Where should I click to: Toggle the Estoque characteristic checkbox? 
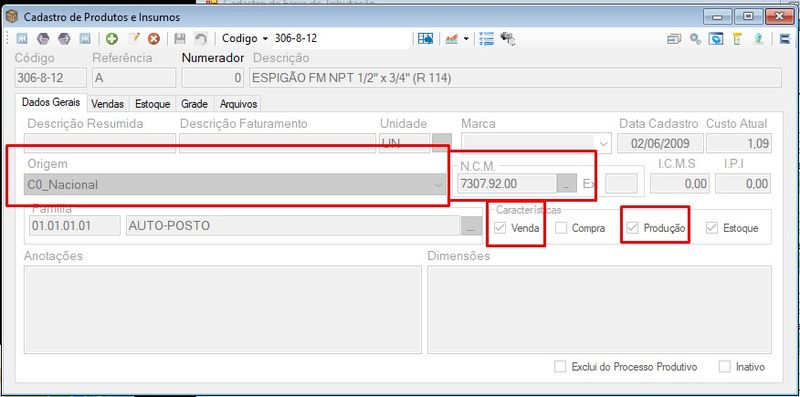pos(712,228)
